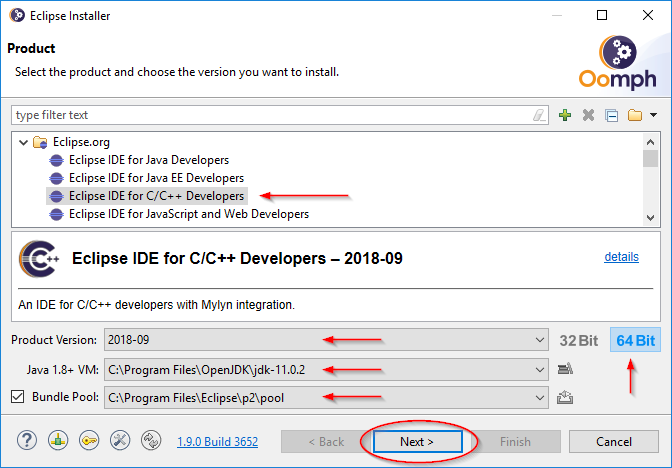Open the catalog folder dropdown arrow

[x=653, y=115]
